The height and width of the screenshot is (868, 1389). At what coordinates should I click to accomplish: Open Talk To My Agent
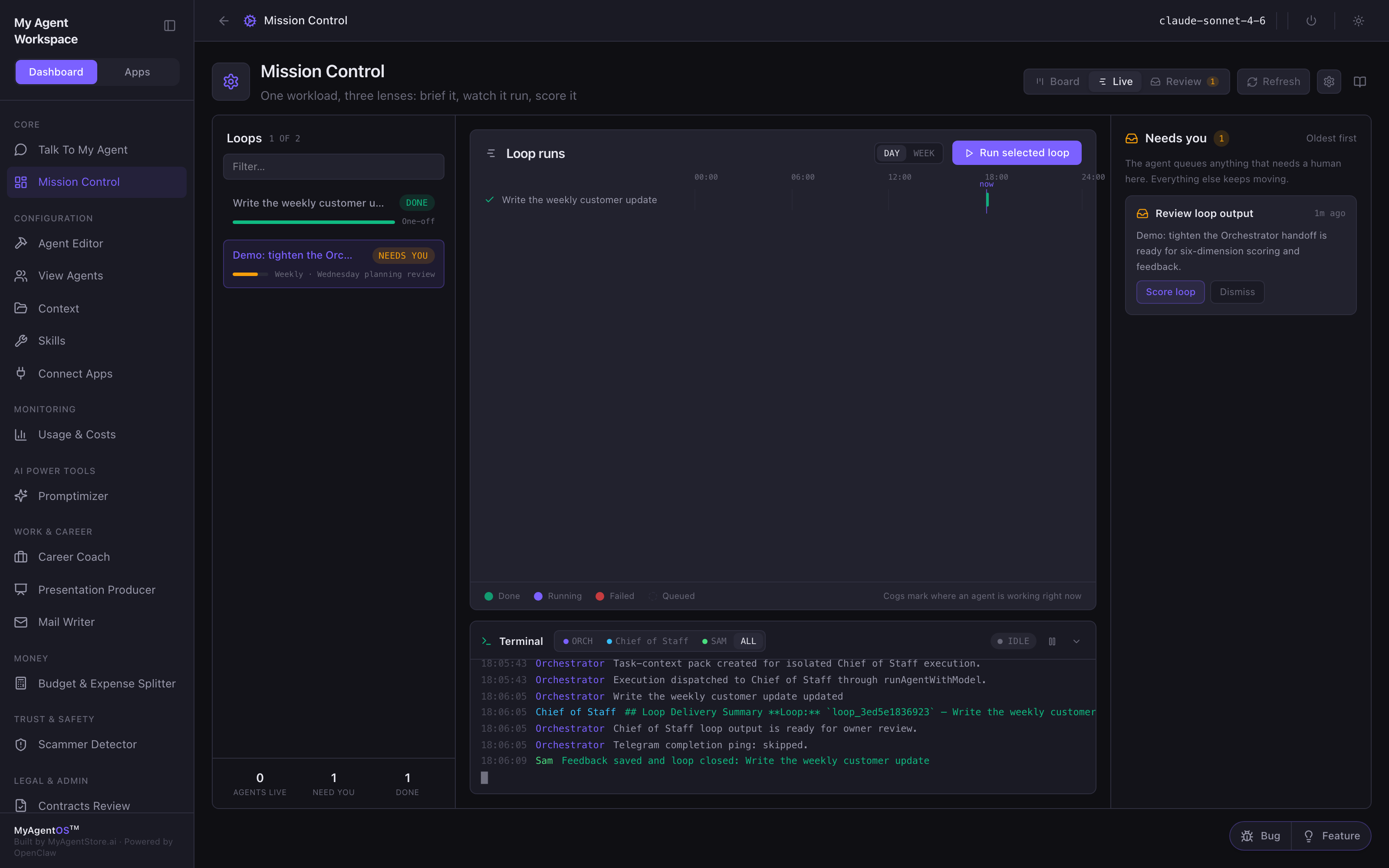(96, 150)
